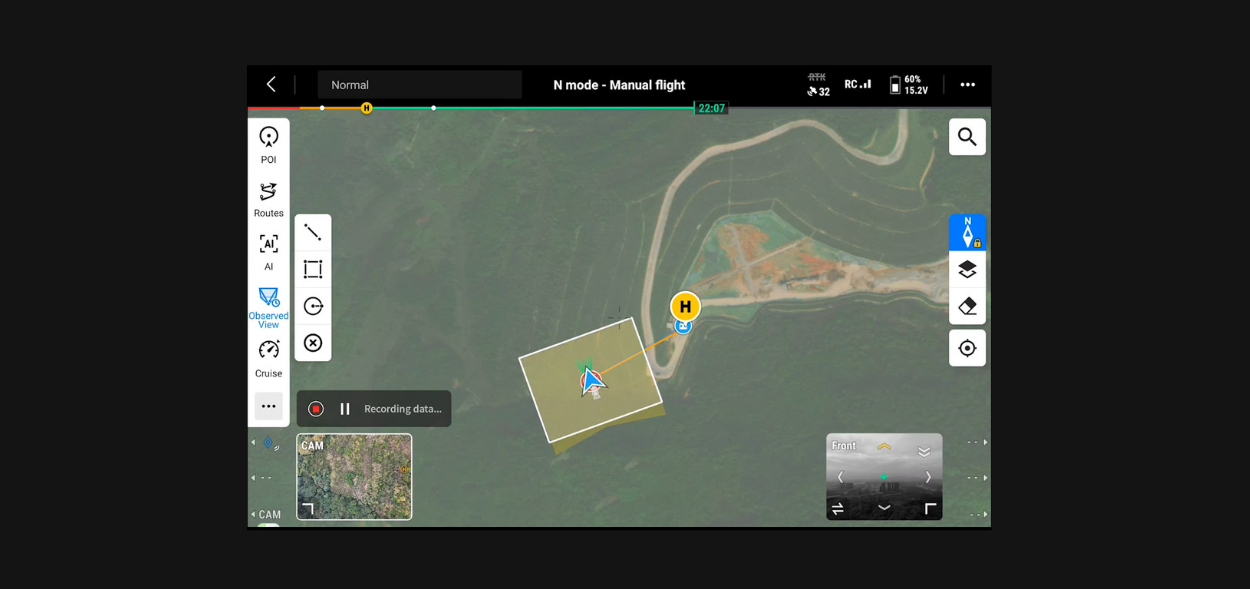This screenshot has width=1250, height=589.
Task: Select the rectangle area drawing tool
Action: [313, 268]
